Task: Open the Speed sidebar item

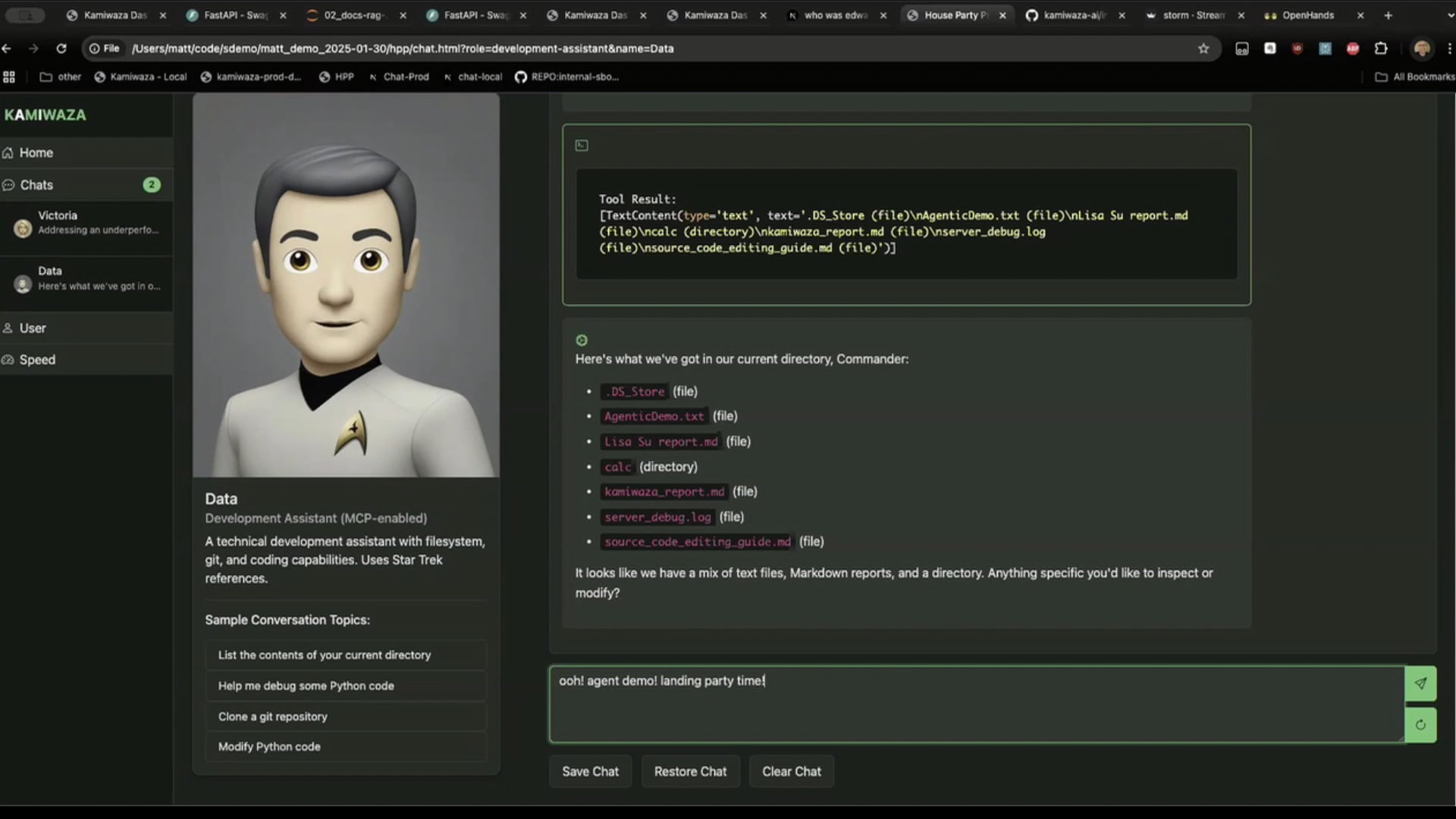Action: 37,359
